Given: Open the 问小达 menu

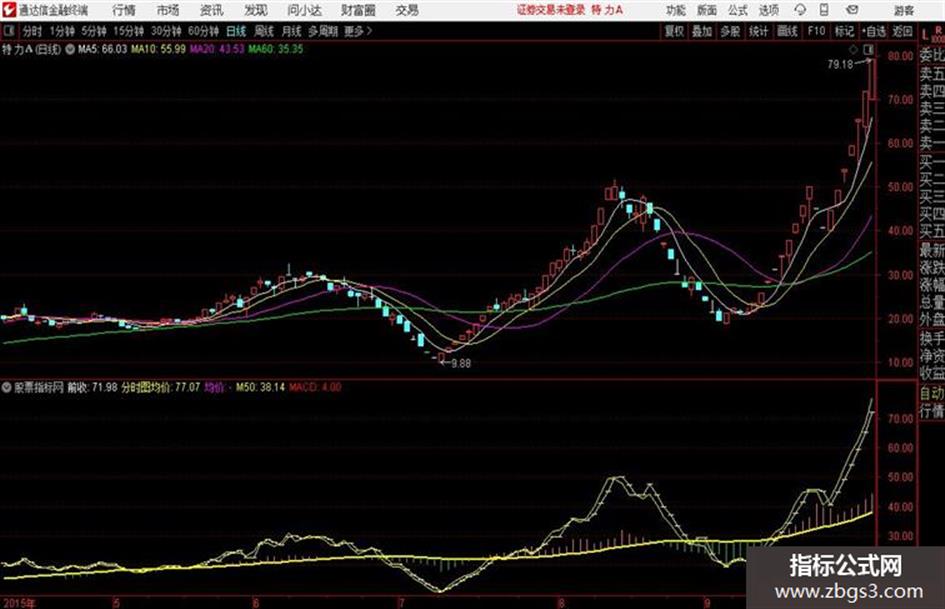Looking at the screenshot, I should [304, 10].
